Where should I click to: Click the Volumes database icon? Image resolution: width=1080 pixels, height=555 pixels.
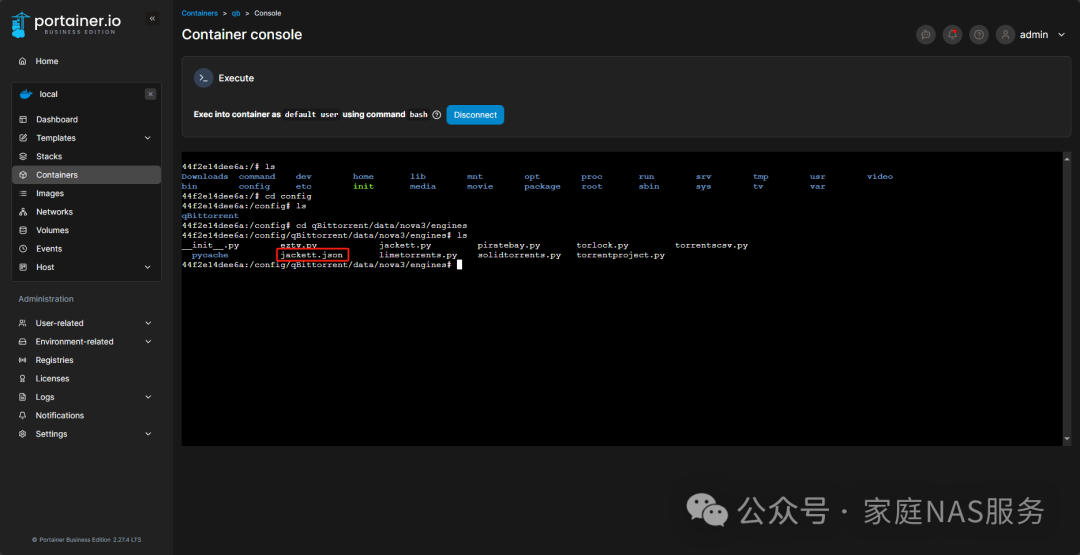point(23,231)
